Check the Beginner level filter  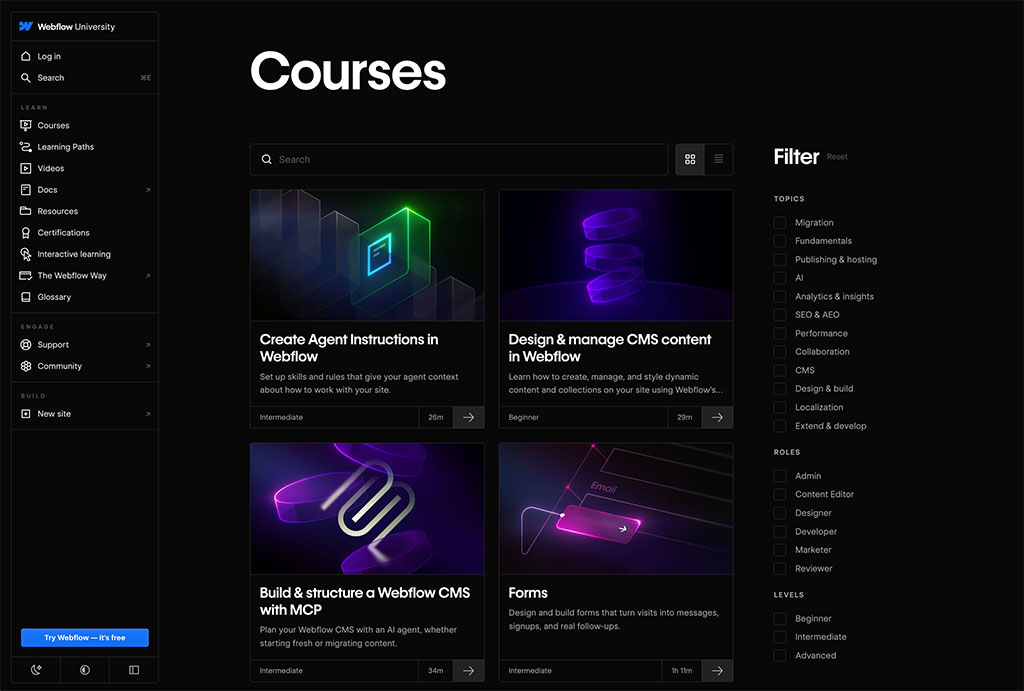pyautogui.click(x=780, y=619)
